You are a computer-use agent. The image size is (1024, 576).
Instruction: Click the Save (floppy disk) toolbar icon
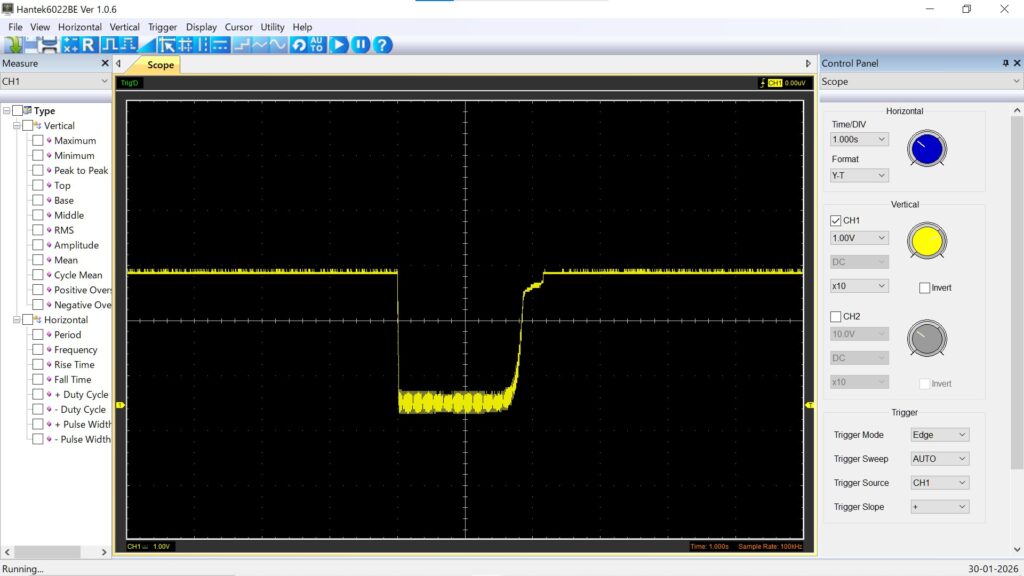[x=29, y=45]
